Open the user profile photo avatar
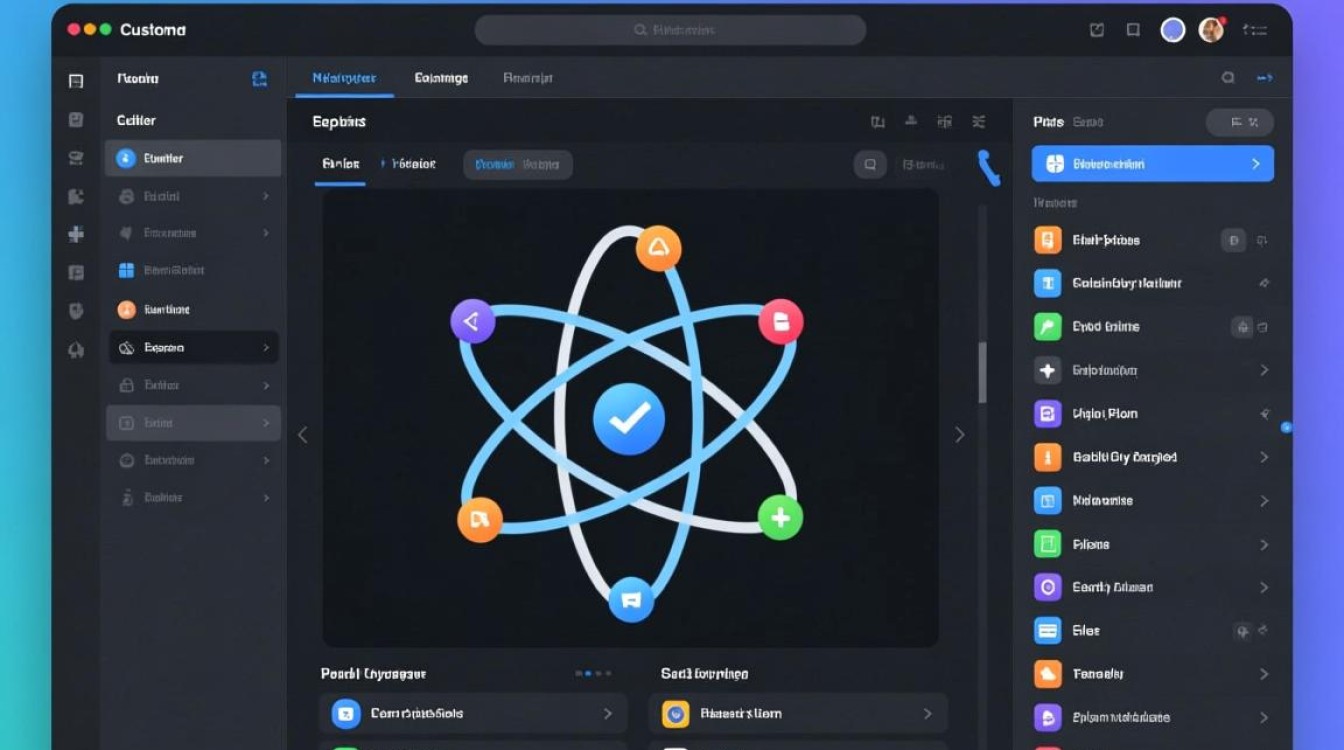The height and width of the screenshot is (750, 1344). point(1211,30)
